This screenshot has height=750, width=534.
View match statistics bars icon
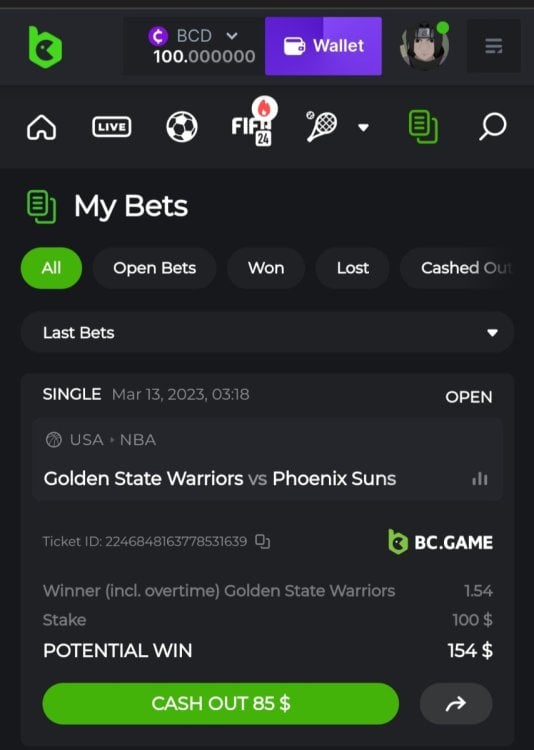point(480,478)
